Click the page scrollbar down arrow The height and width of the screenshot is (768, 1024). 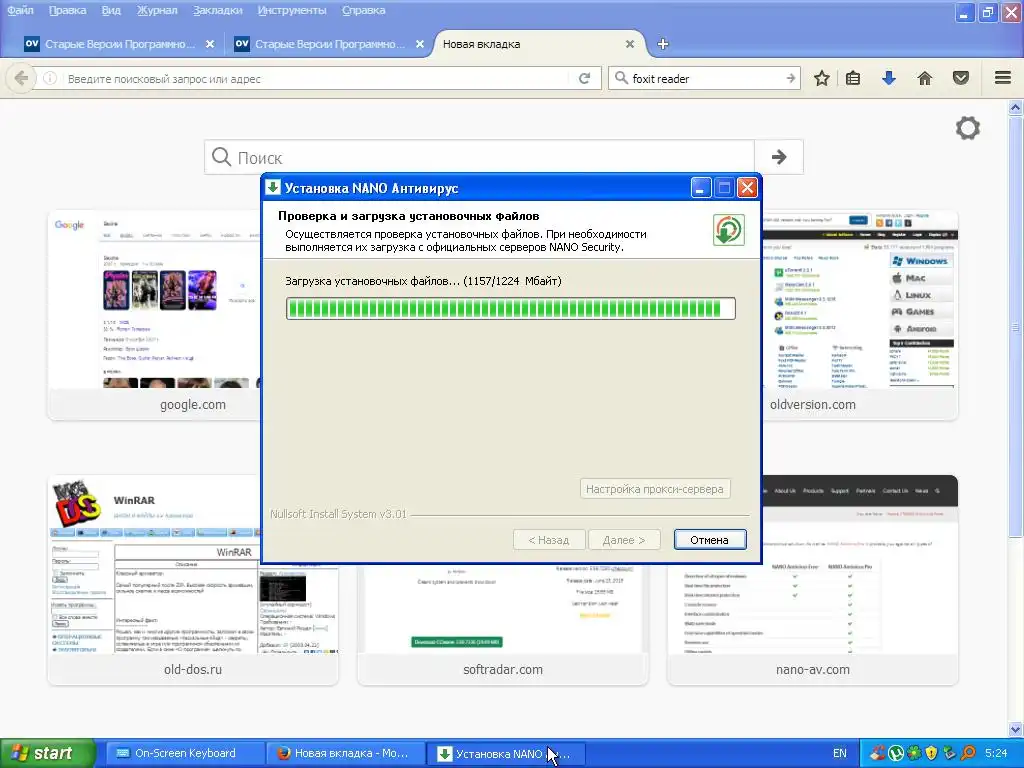click(x=1016, y=729)
